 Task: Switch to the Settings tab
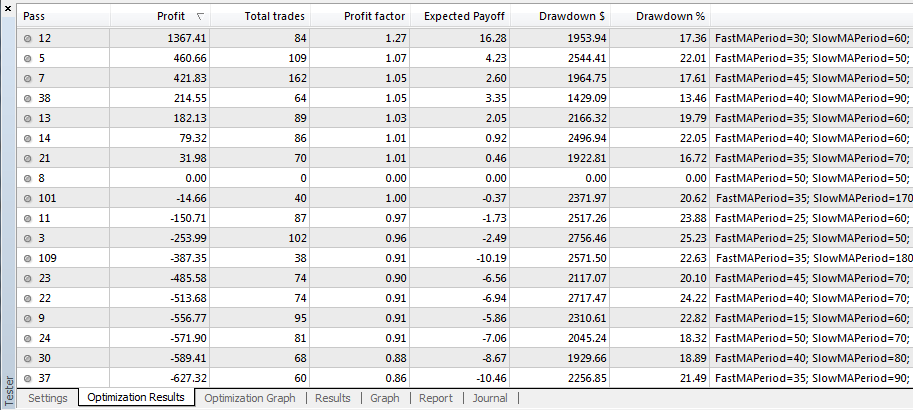(x=48, y=398)
